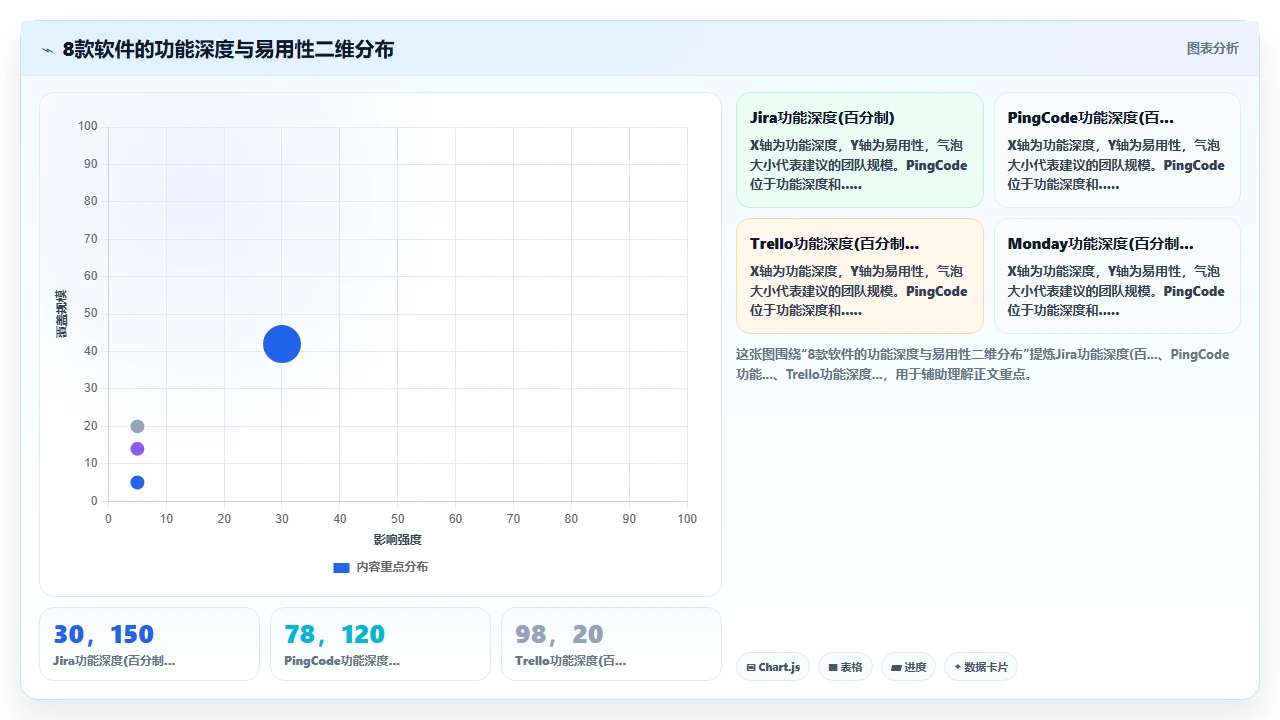Click the 内容重点分布 legend label
The image size is (1280, 720).
(392, 567)
